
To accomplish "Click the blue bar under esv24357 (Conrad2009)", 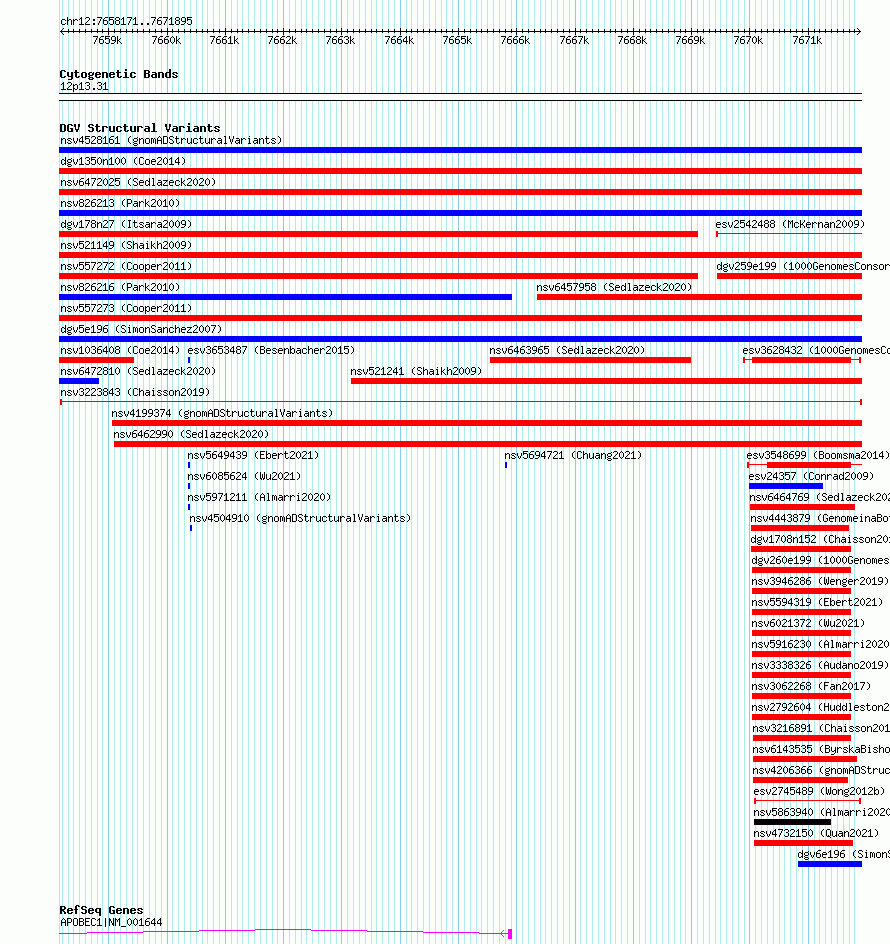I will 786,486.
